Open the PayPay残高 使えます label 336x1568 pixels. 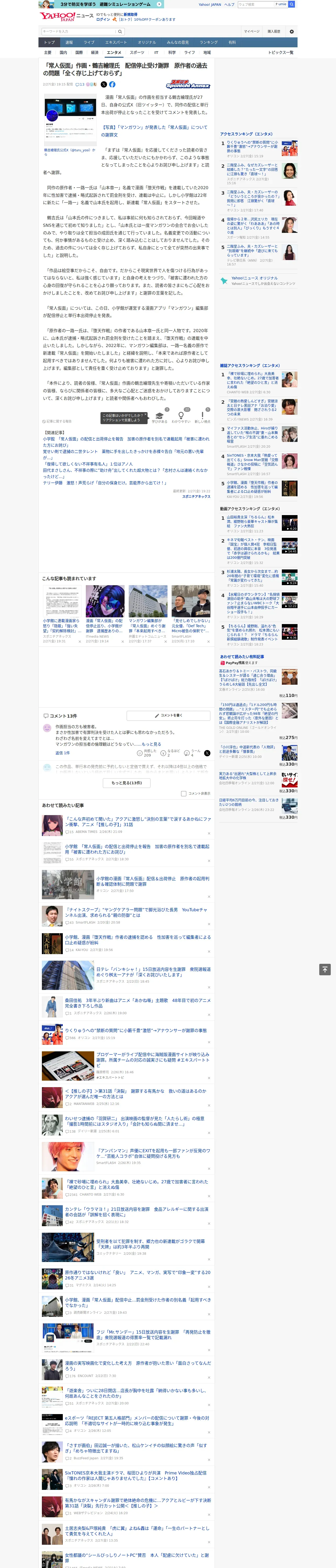pos(238,663)
